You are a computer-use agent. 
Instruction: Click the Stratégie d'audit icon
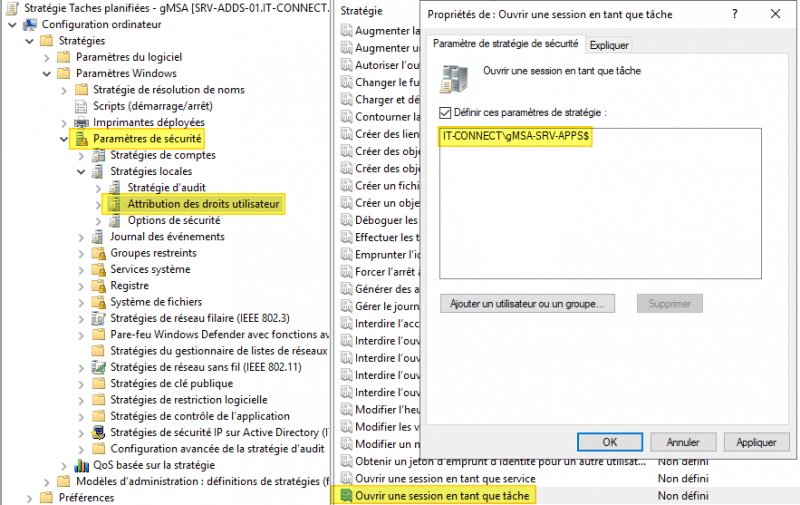tap(115, 188)
